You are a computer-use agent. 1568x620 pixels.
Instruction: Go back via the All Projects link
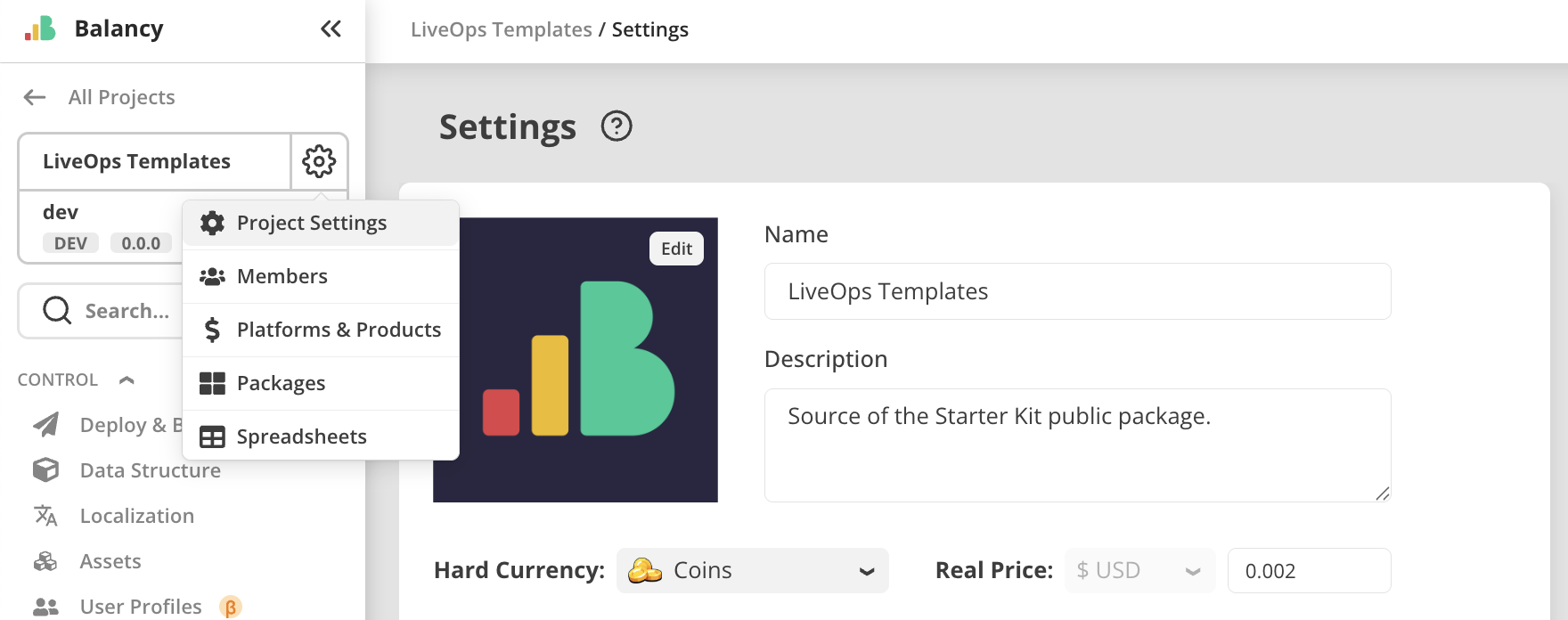pos(120,97)
